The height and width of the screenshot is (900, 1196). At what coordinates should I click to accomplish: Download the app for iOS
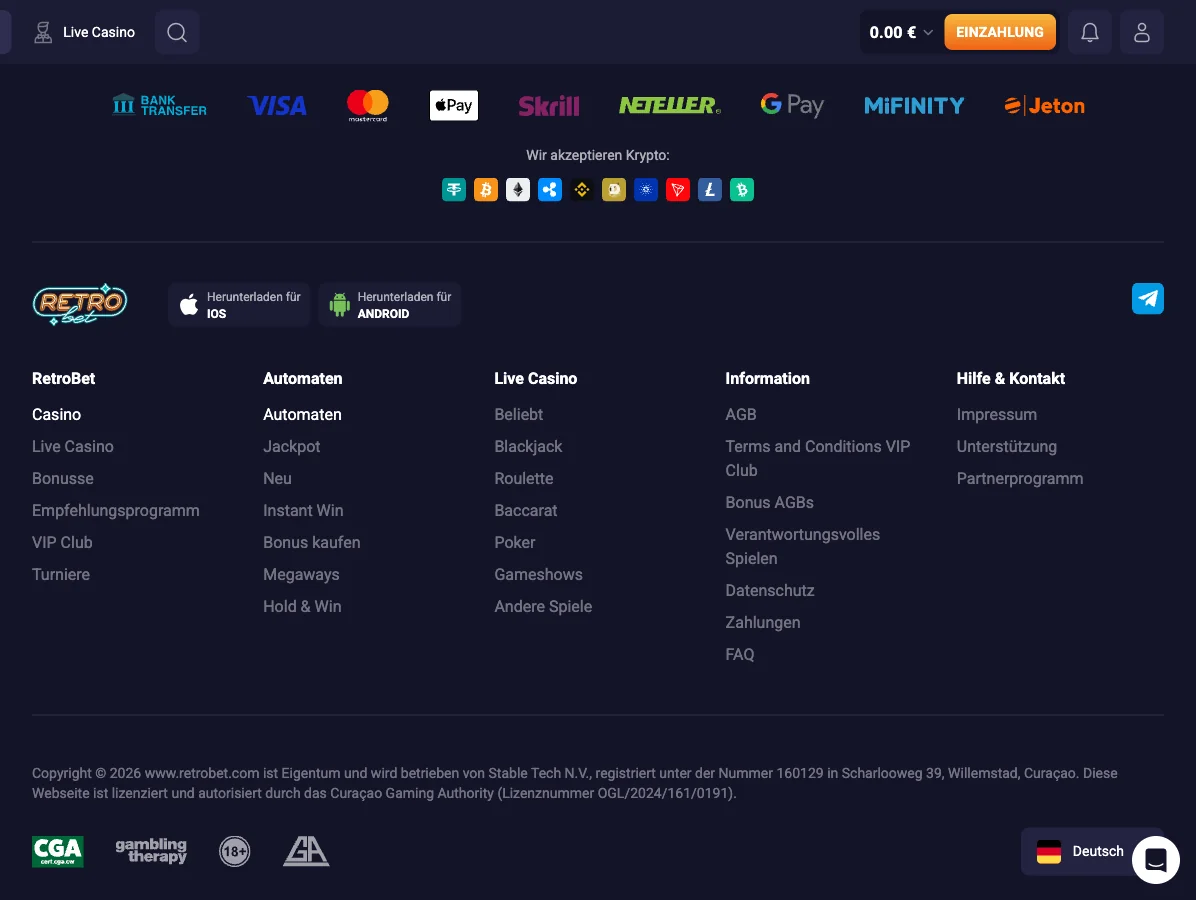tap(239, 305)
